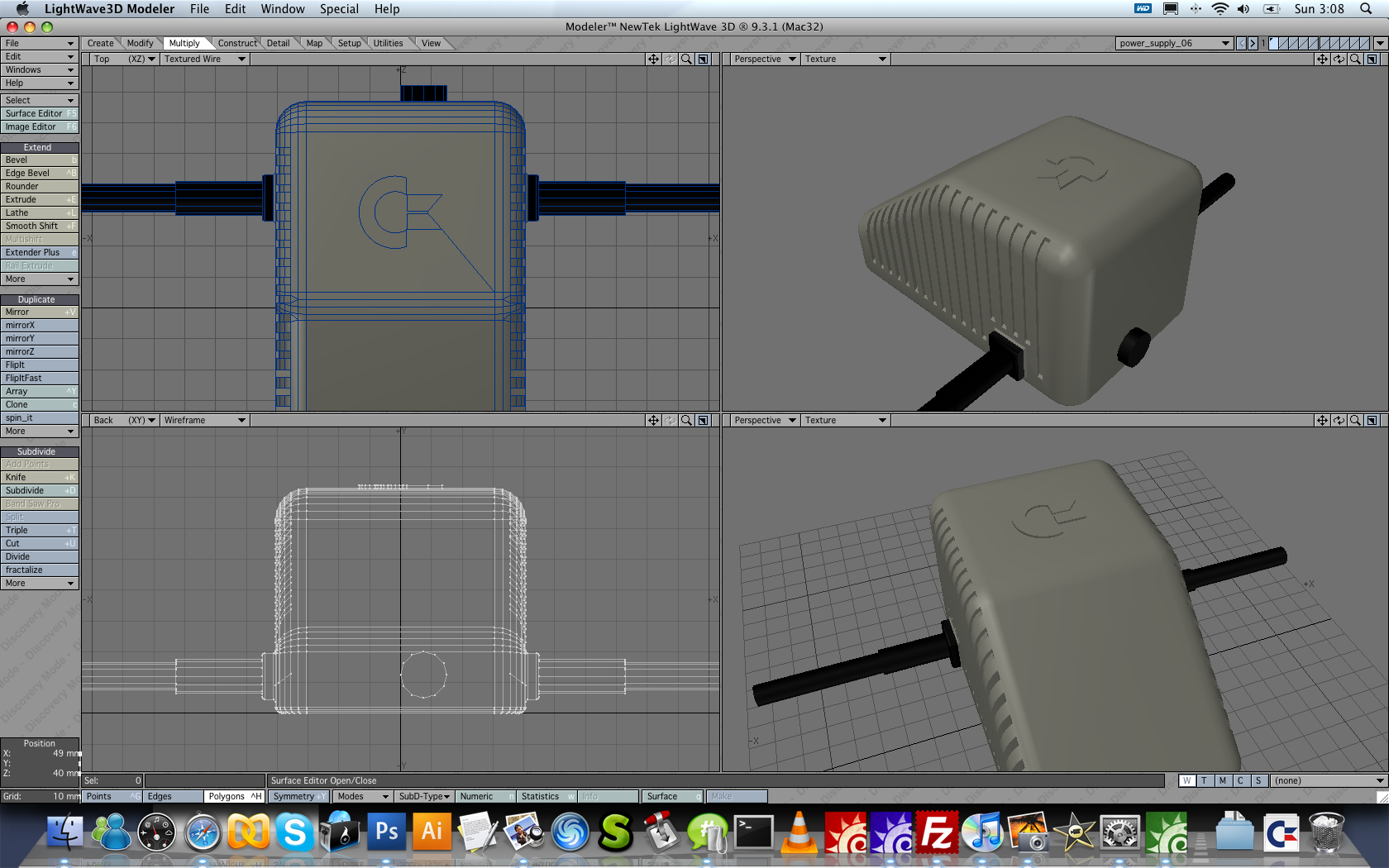Open SubD-Type dropdown
Screen dimensions: 1389x868
pyautogui.click(x=424, y=797)
